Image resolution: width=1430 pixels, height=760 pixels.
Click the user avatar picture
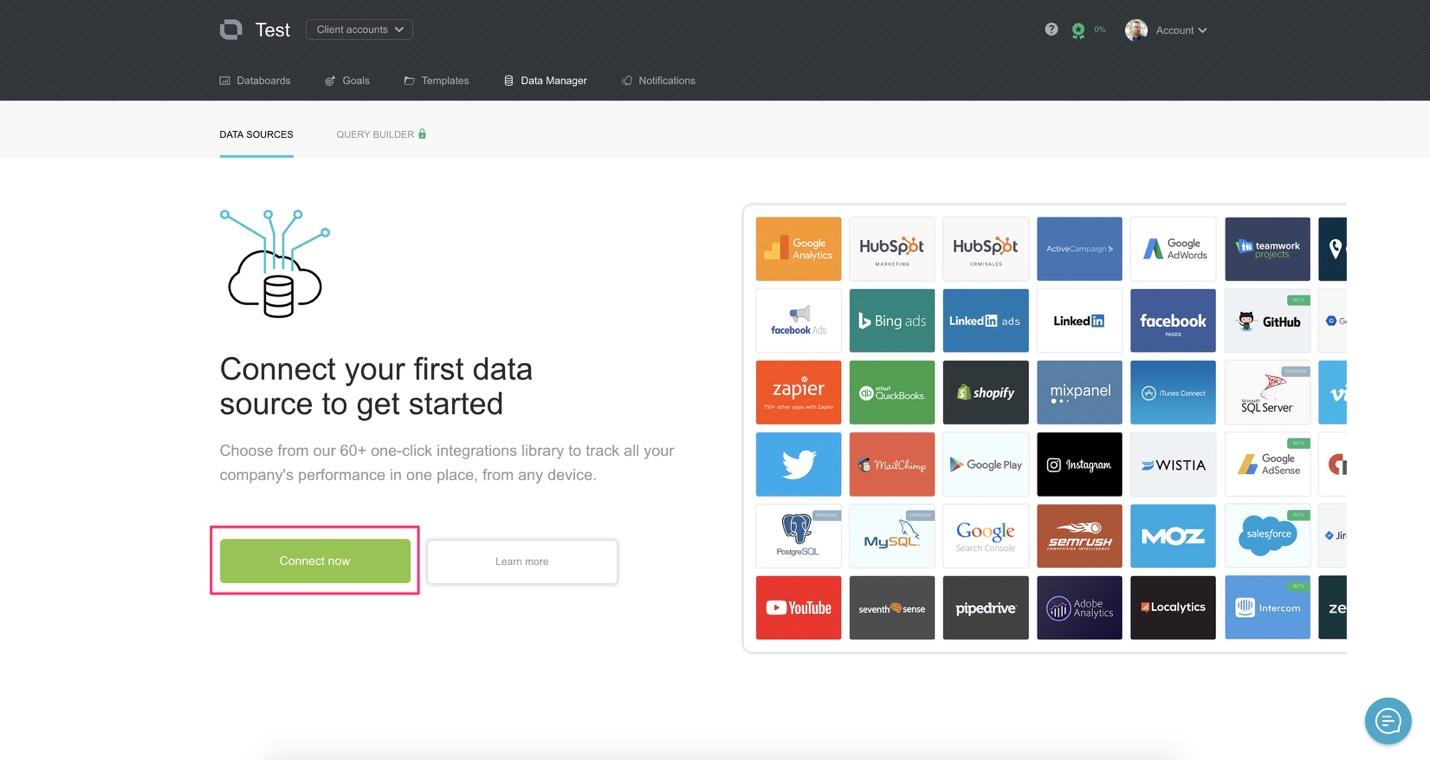(1136, 30)
